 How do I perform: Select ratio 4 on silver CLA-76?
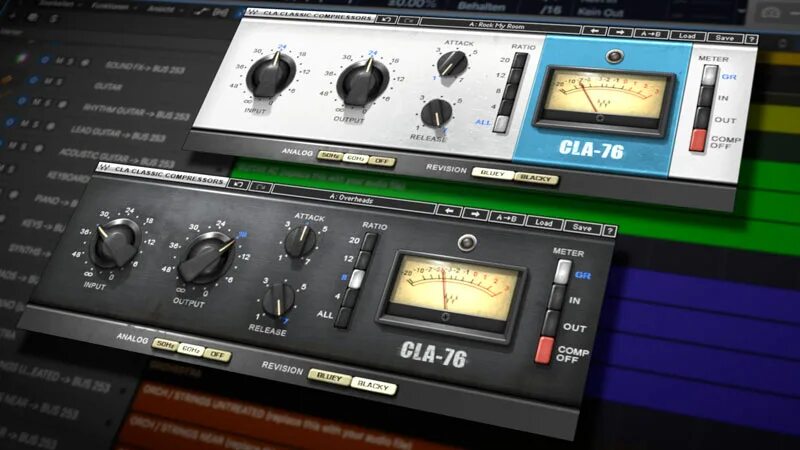(x=505, y=108)
